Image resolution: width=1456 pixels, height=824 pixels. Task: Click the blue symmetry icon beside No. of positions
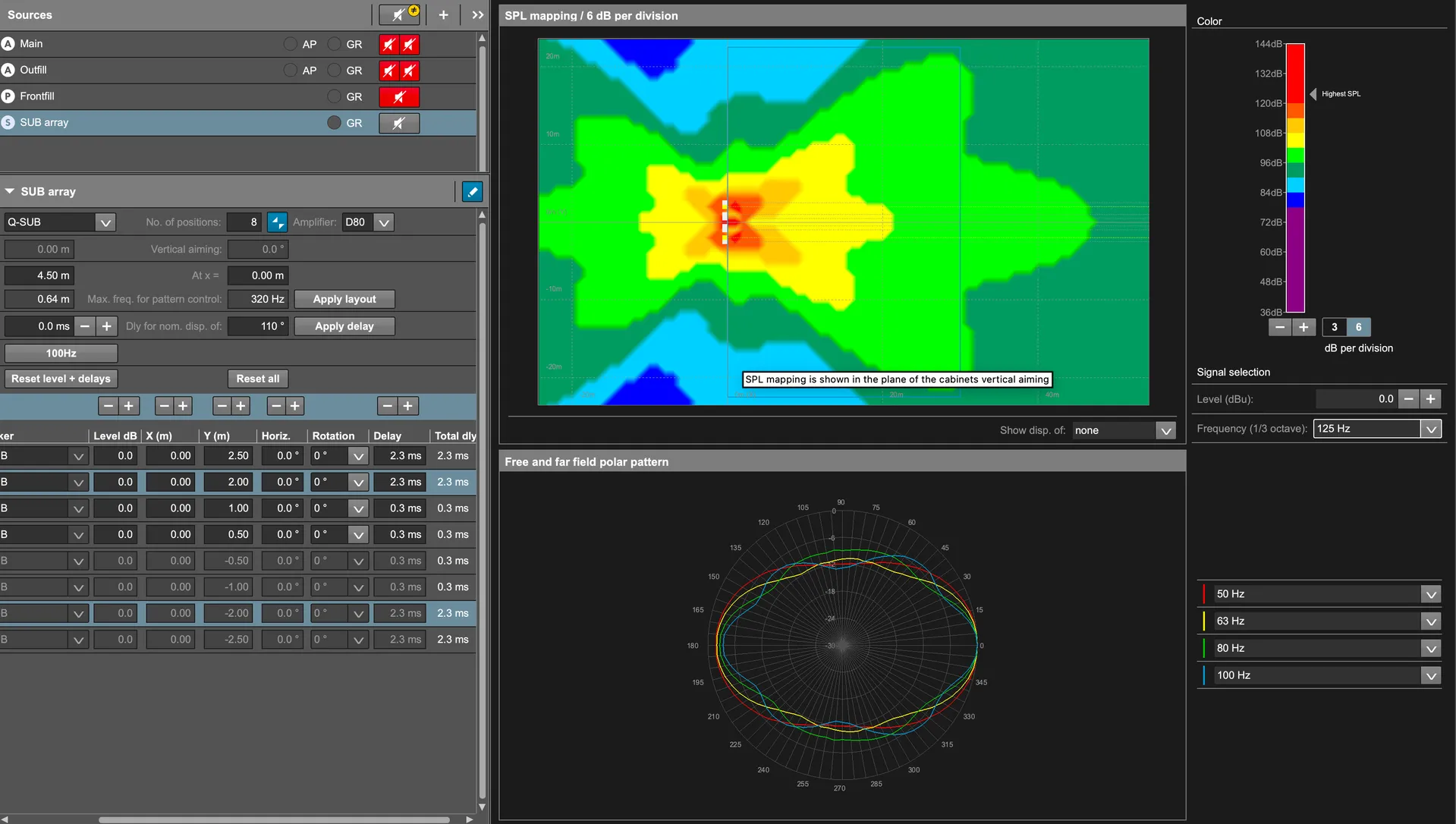coord(277,222)
